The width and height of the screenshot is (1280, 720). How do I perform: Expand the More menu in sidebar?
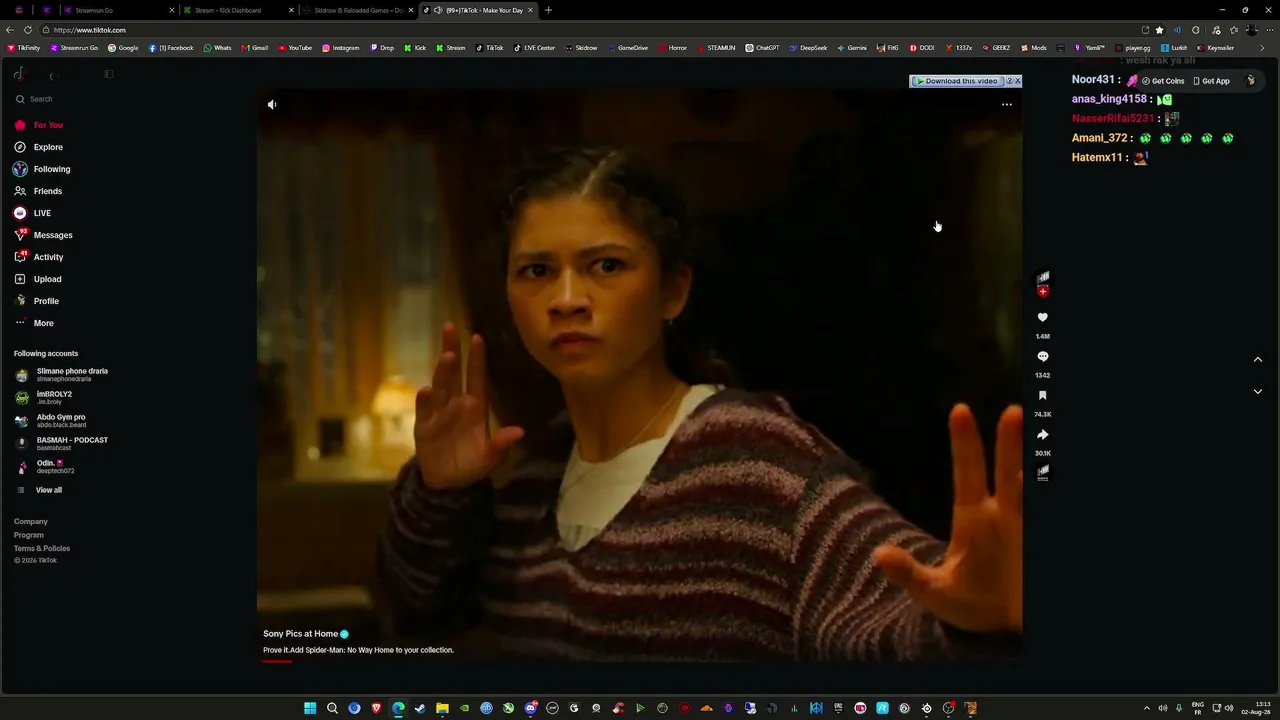click(x=35, y=323)
